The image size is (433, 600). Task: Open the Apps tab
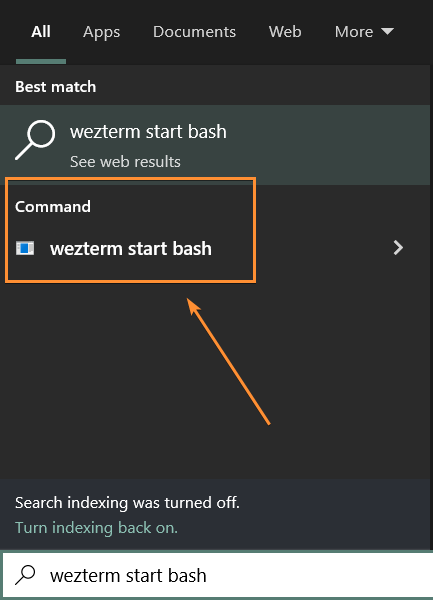click(101, 32)
